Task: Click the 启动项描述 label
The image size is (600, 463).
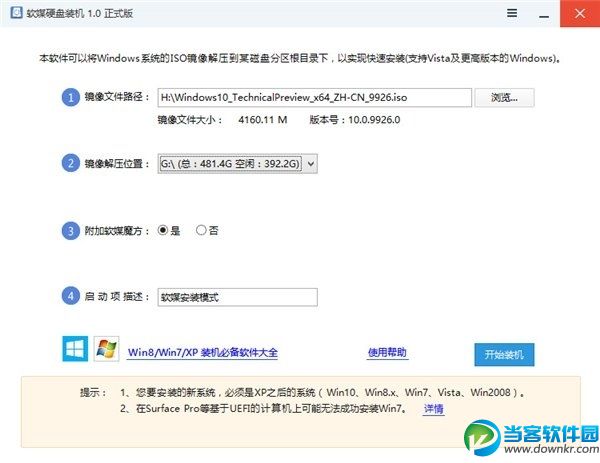Action: click(x=116, y=297)
